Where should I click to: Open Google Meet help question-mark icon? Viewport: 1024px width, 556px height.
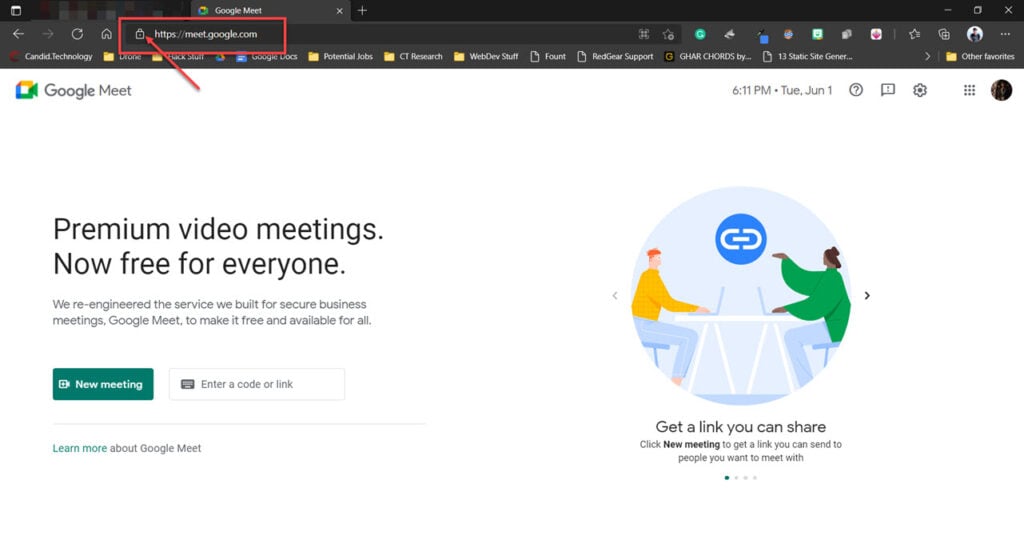tap(856, 90)
